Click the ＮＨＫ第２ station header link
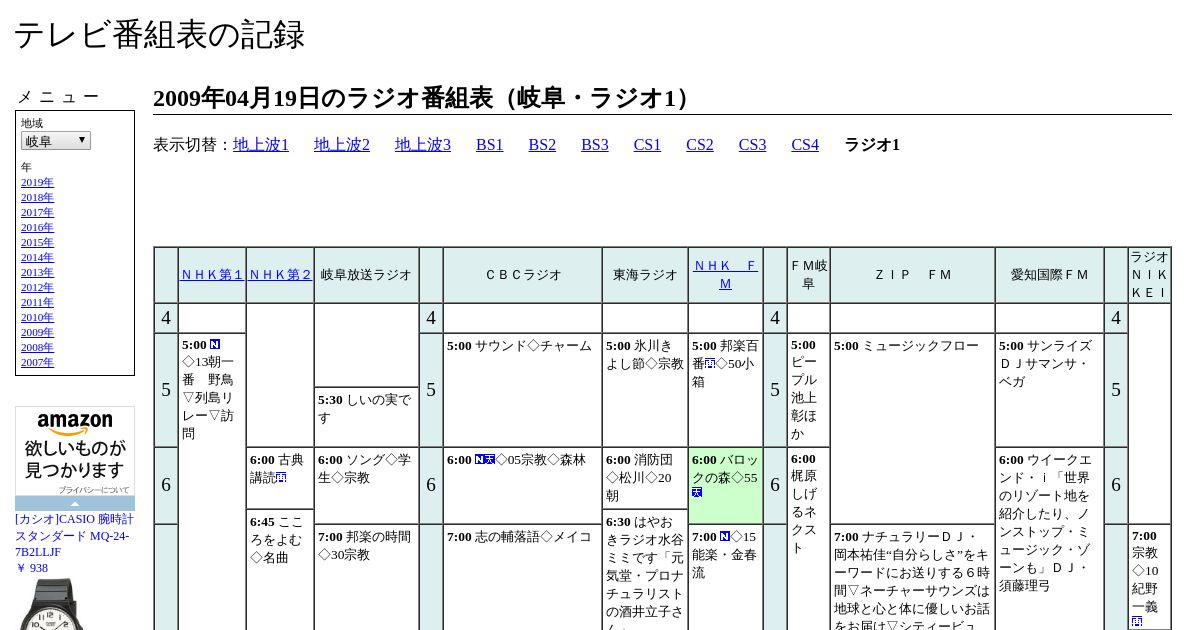This screenshot has height=630, width=1200. (x=280, y=275)
